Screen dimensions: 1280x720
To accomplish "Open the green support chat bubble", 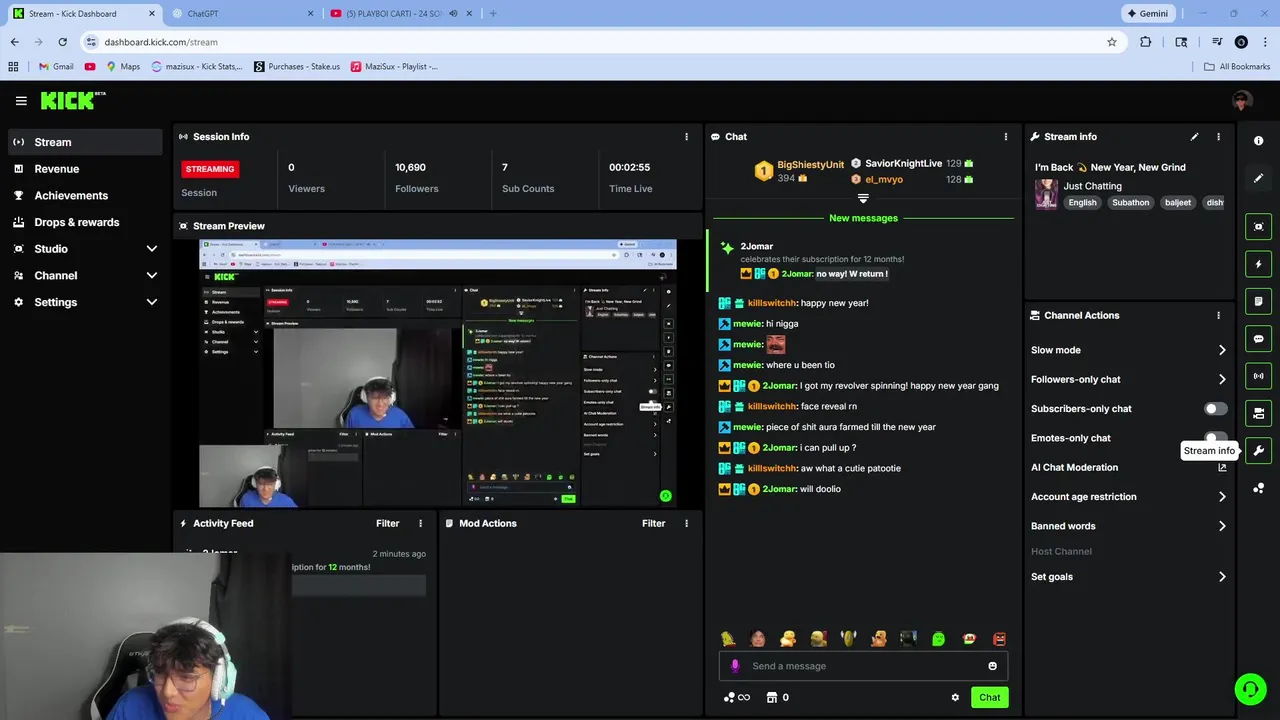I will pyautogui.click(x=1250, y=689).
